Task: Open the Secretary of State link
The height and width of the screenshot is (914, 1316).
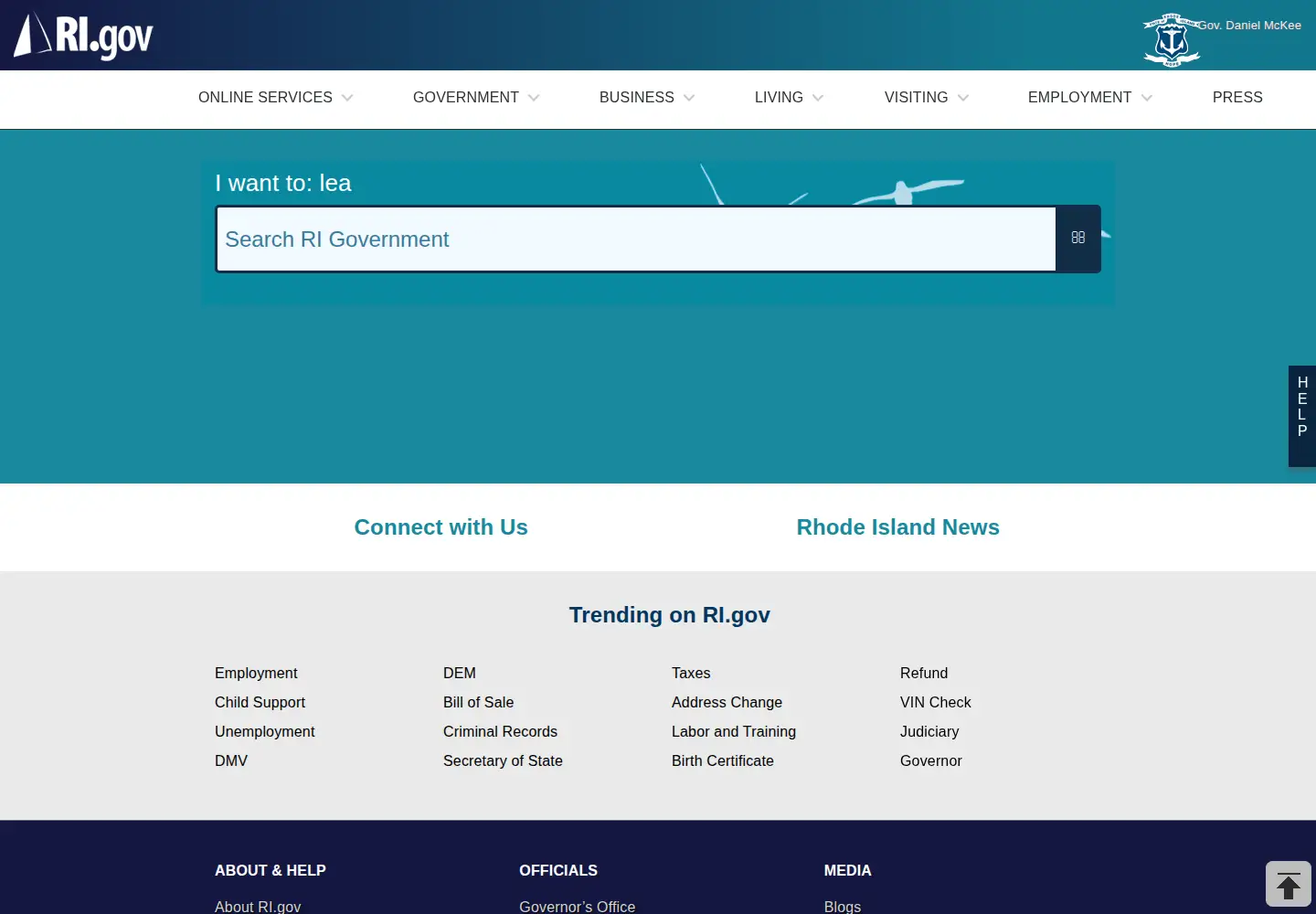Action: point(503,760)
